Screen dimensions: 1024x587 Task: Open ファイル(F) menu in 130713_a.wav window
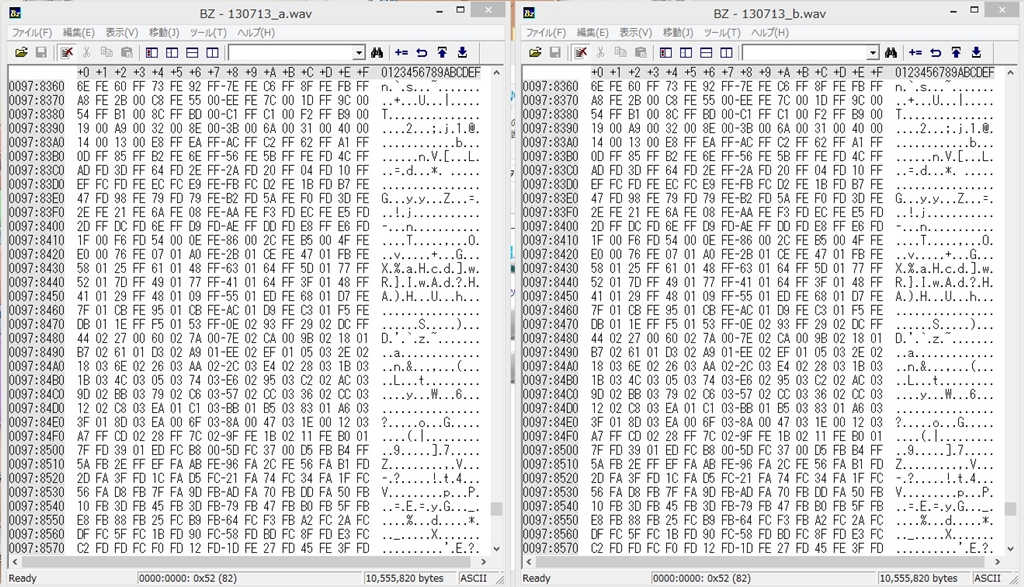coord(32,32)
